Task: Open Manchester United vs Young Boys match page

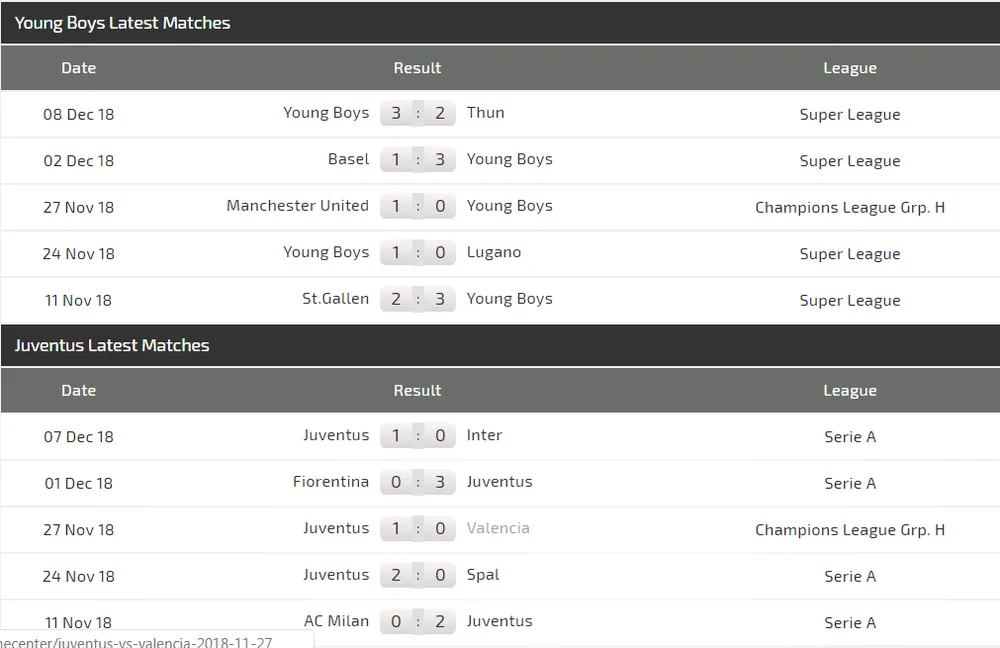Action: [x=418, y=206]
